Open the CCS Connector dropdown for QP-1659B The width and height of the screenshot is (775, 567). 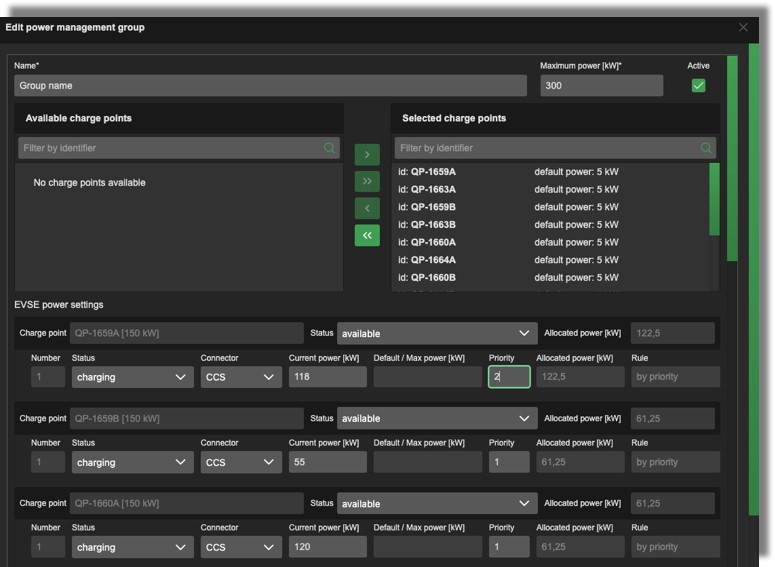[x=240, y=462]
